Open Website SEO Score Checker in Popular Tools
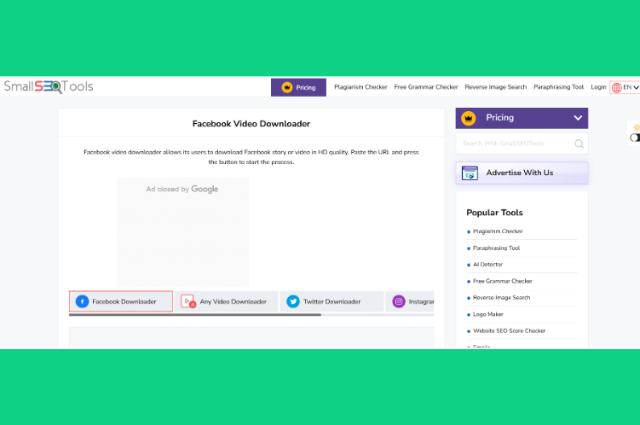 [509, 331]
